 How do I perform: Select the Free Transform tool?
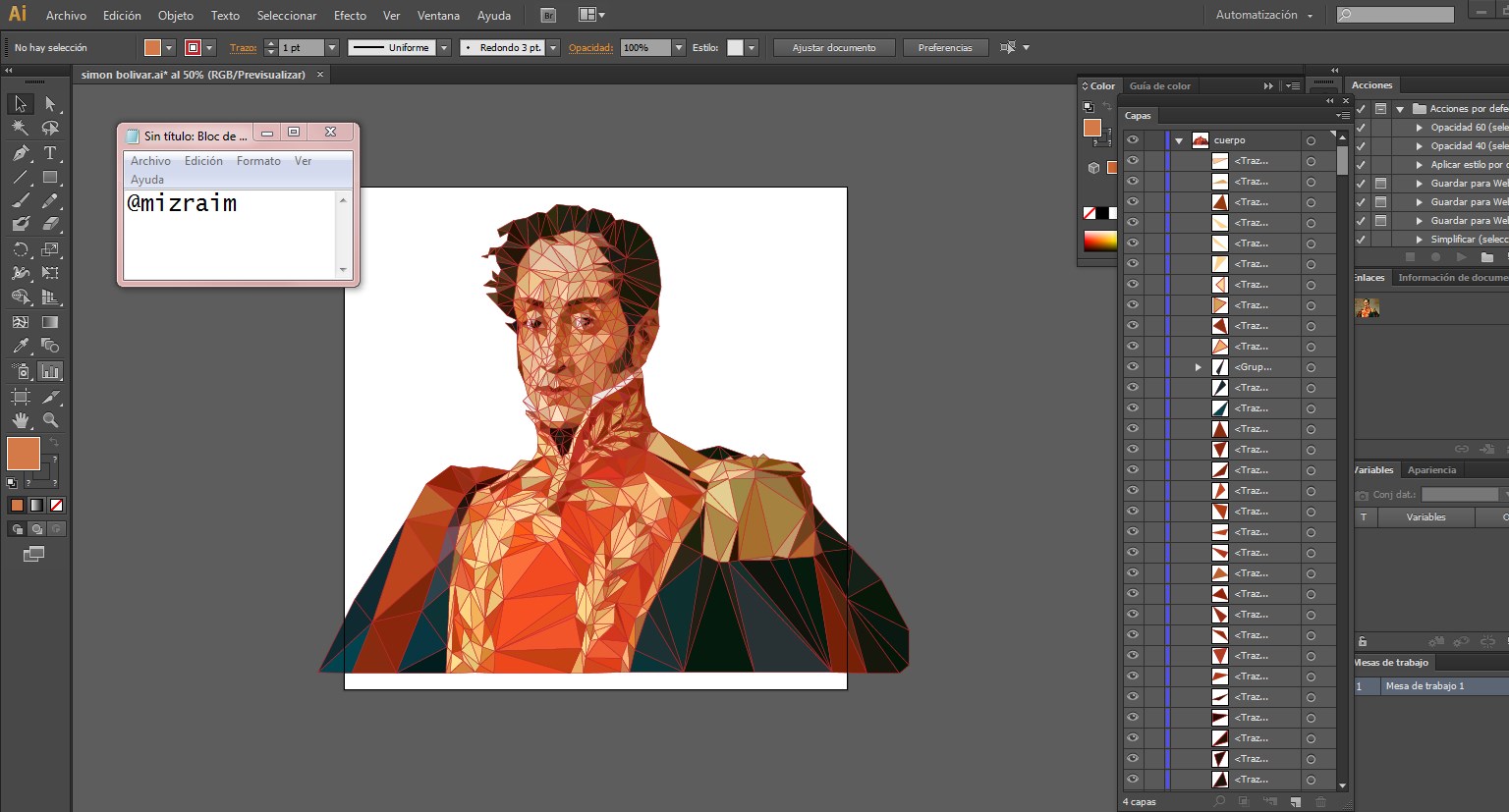[50, 273]
